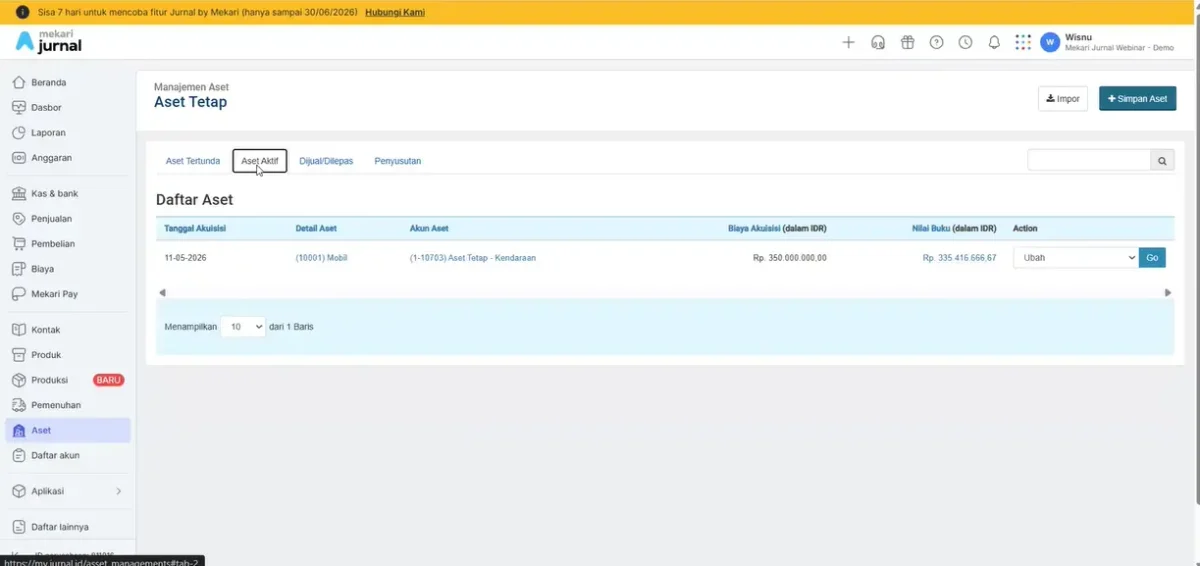Image resolution: width=1200 pixels, height=566 pixels.
Task: Click the search magnifier button
Action: [1163, 160]
